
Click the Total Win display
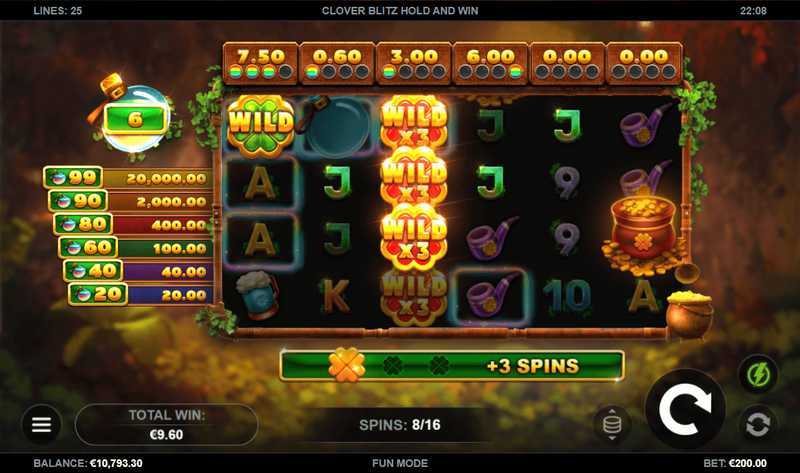click(x=166, y=425)
